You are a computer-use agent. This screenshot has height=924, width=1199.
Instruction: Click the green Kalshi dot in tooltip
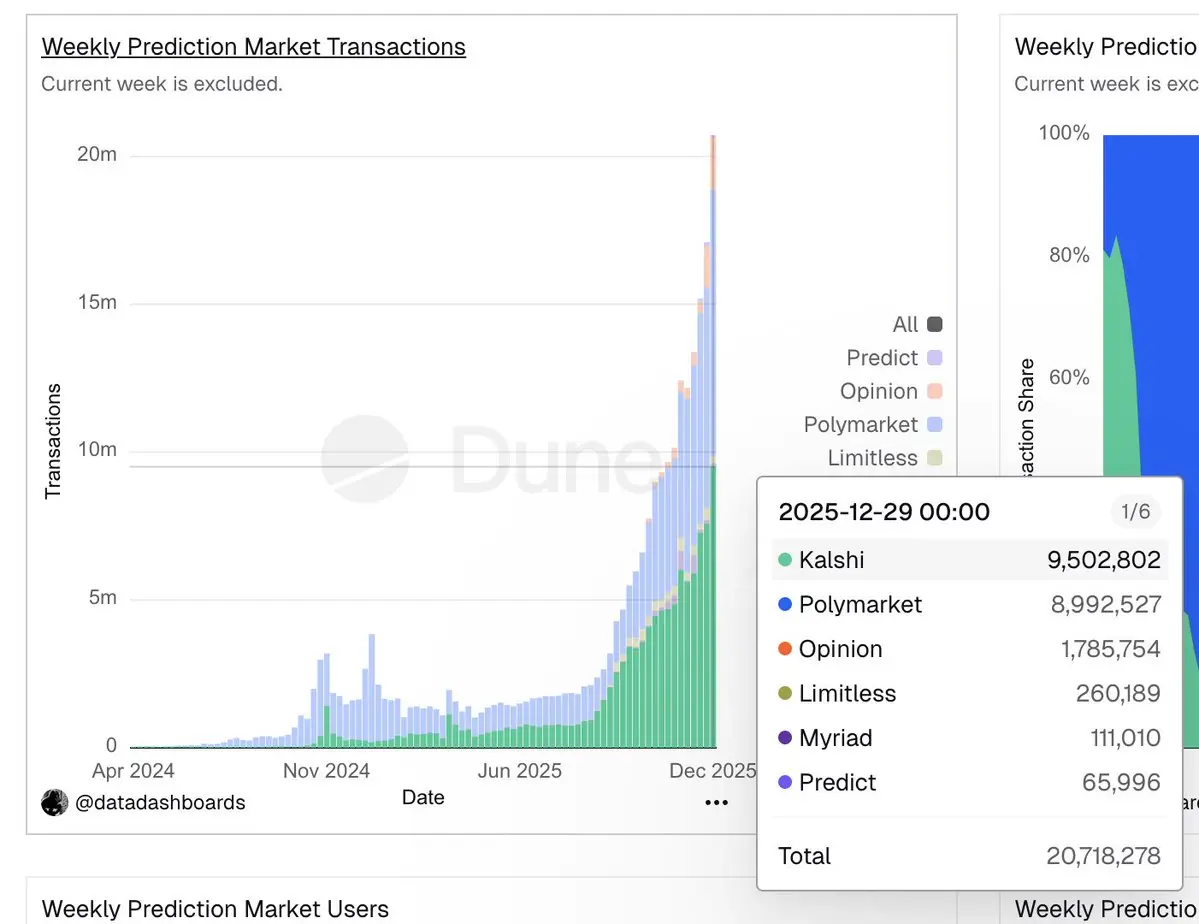[x=785, y=560]
